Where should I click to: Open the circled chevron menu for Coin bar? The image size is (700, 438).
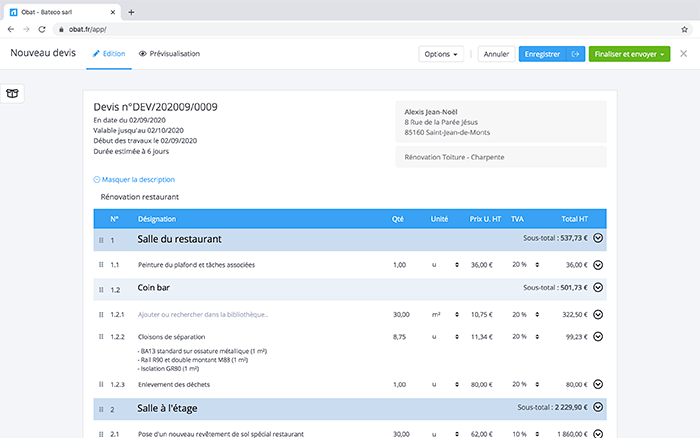pyautogui.click(x=598, y=287)
